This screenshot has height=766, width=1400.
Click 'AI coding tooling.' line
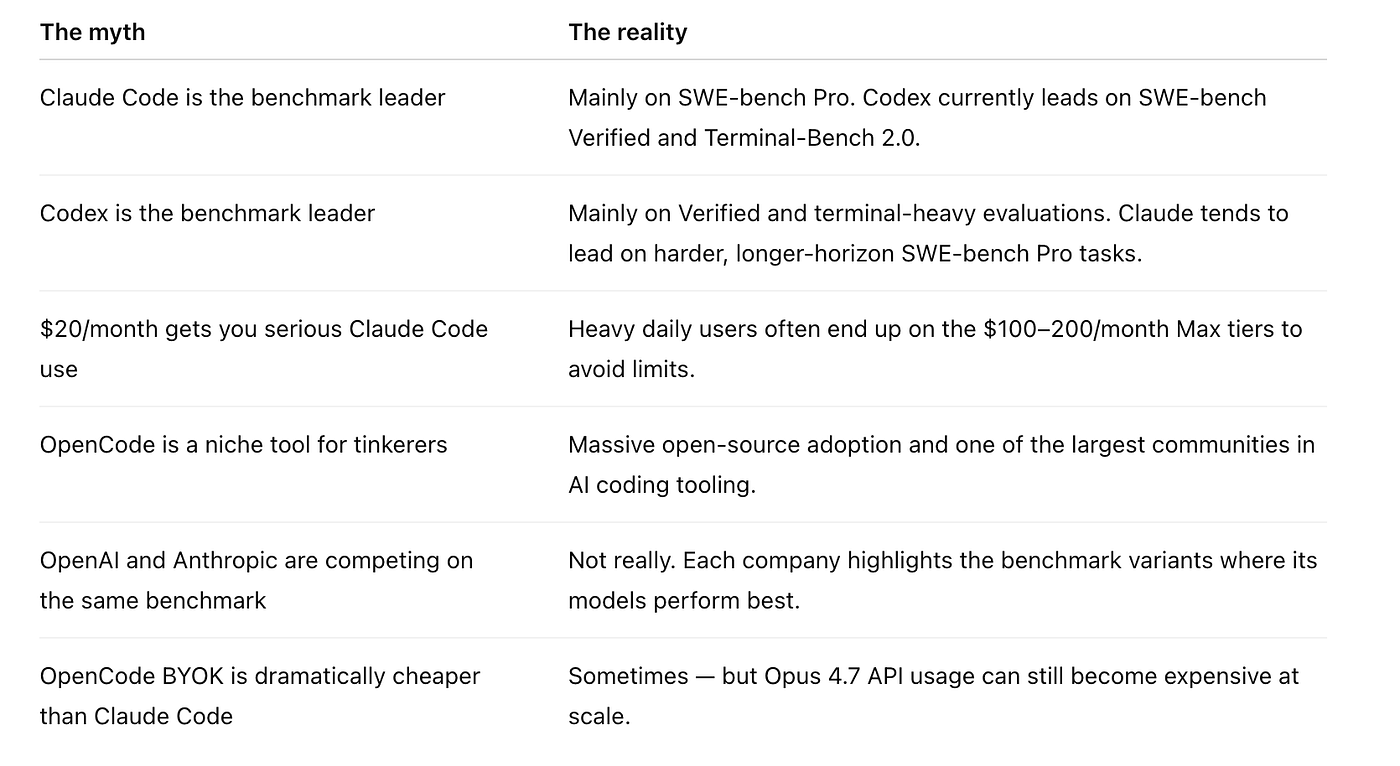click(662, 485)
